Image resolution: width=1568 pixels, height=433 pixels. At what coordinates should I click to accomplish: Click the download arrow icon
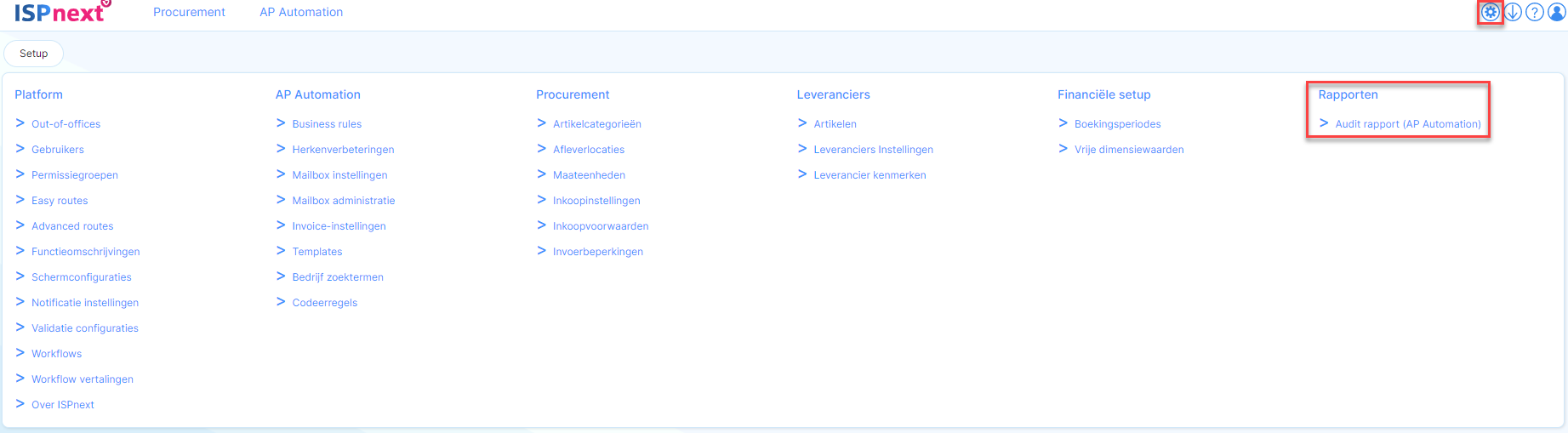point(1513,12)
